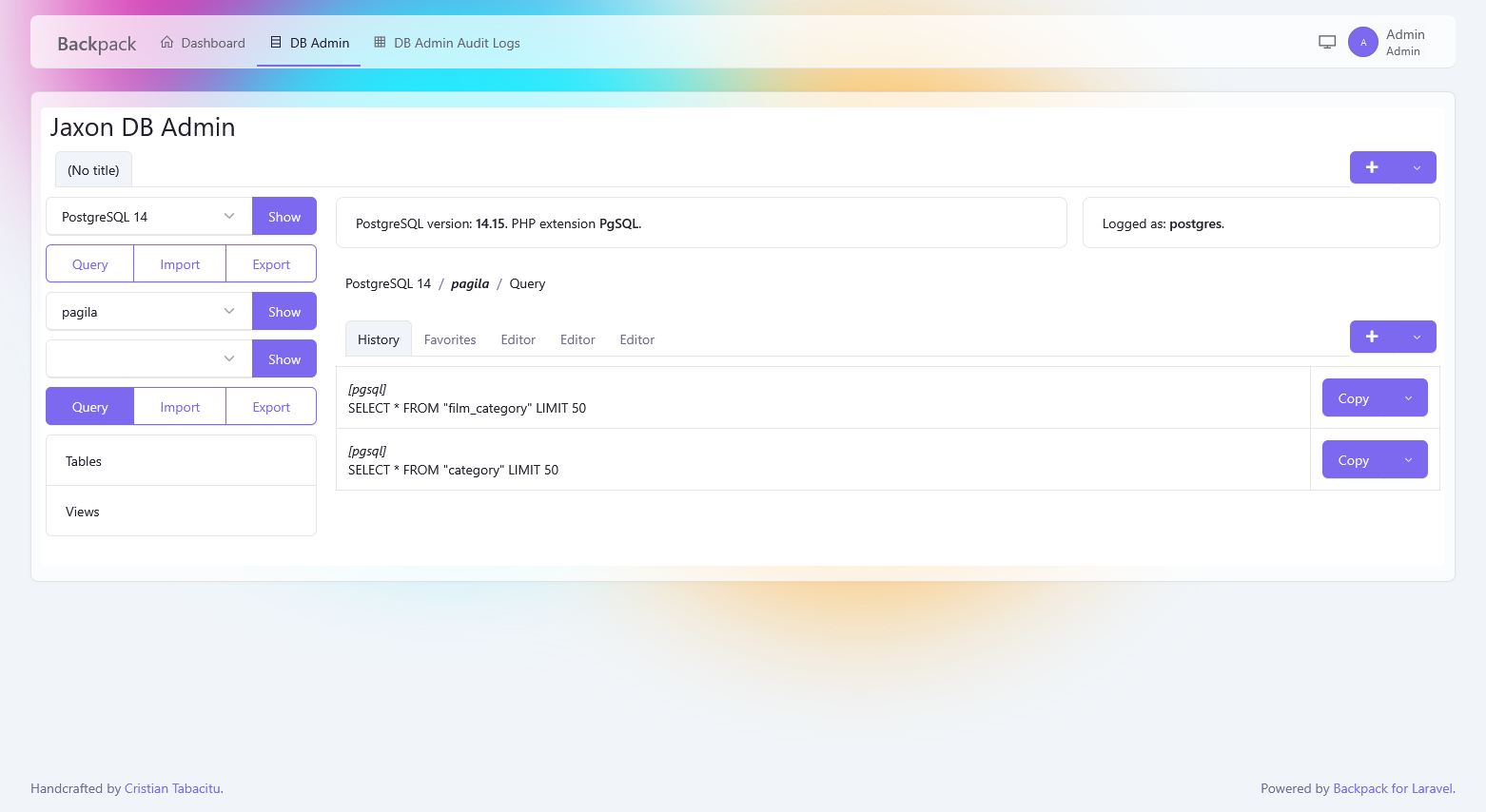Open the empty schema dropdown
The width and height of the screenshot is (1486, 812).
point(149,359)
